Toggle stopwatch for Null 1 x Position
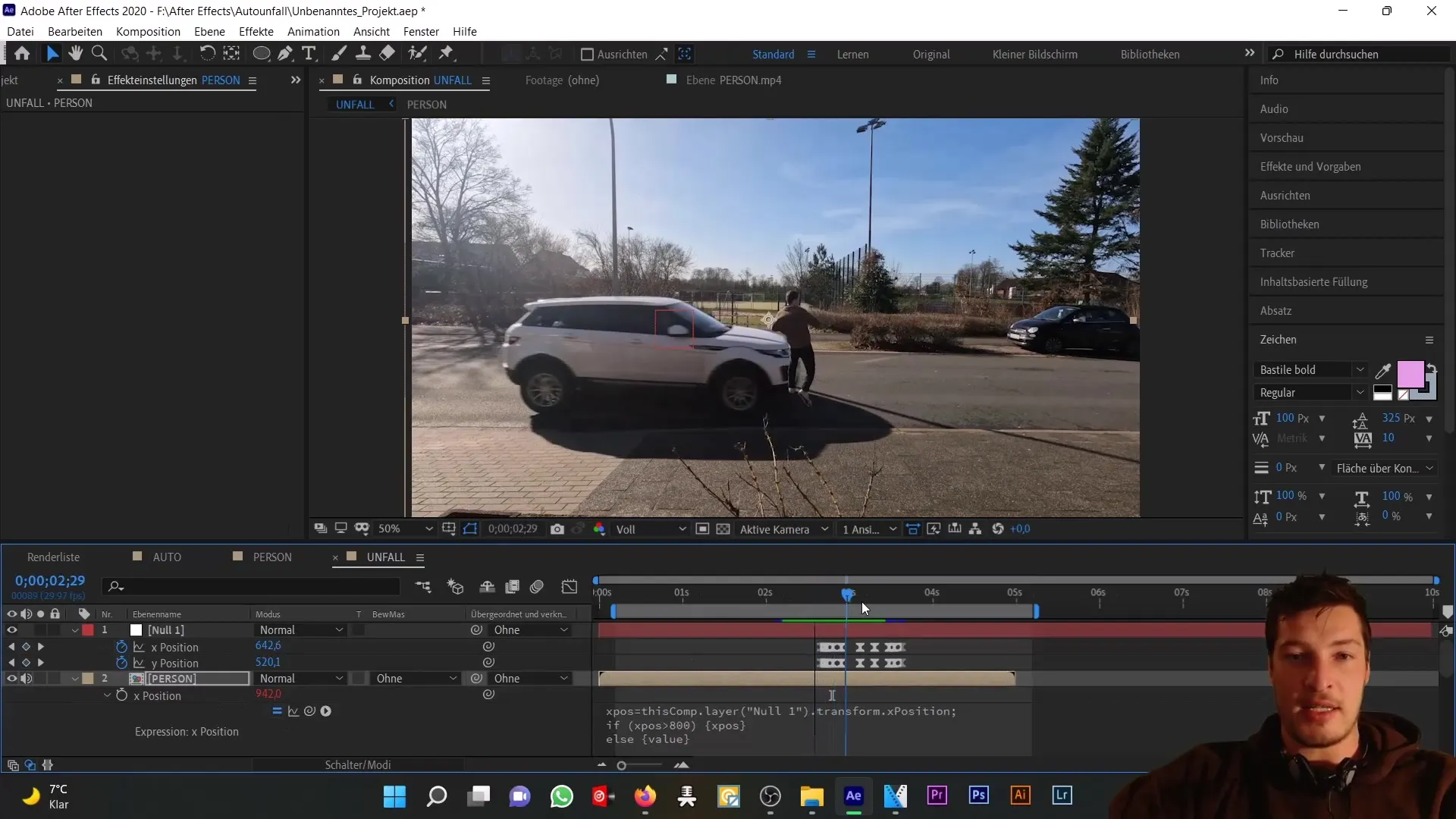The width and height of the screenshot is (1456, 819). [x=121, y=647]
